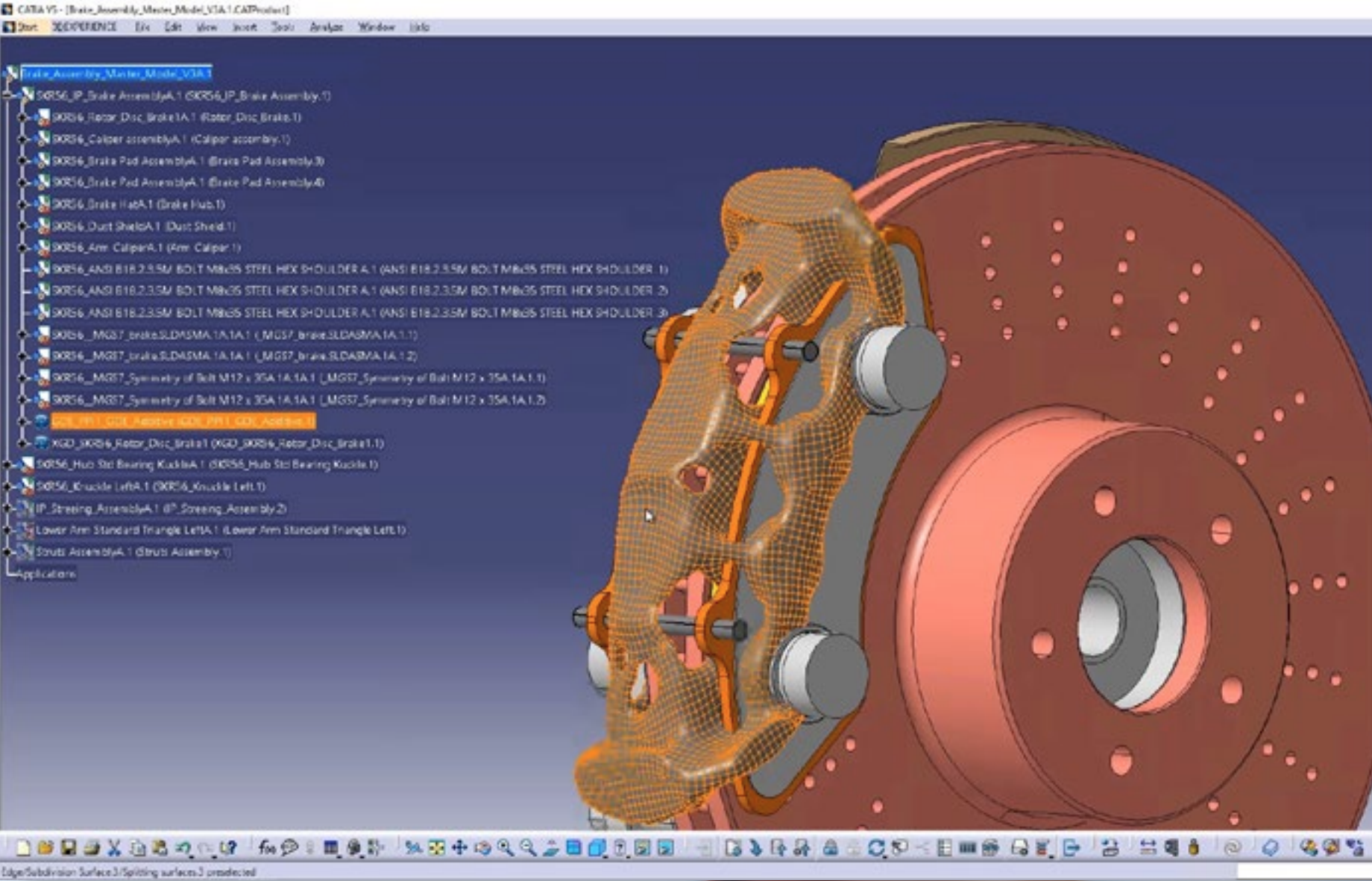Click the Save icon in the toolbar
This screenshot has height=881, width=1372.
[x=70, y=850]
